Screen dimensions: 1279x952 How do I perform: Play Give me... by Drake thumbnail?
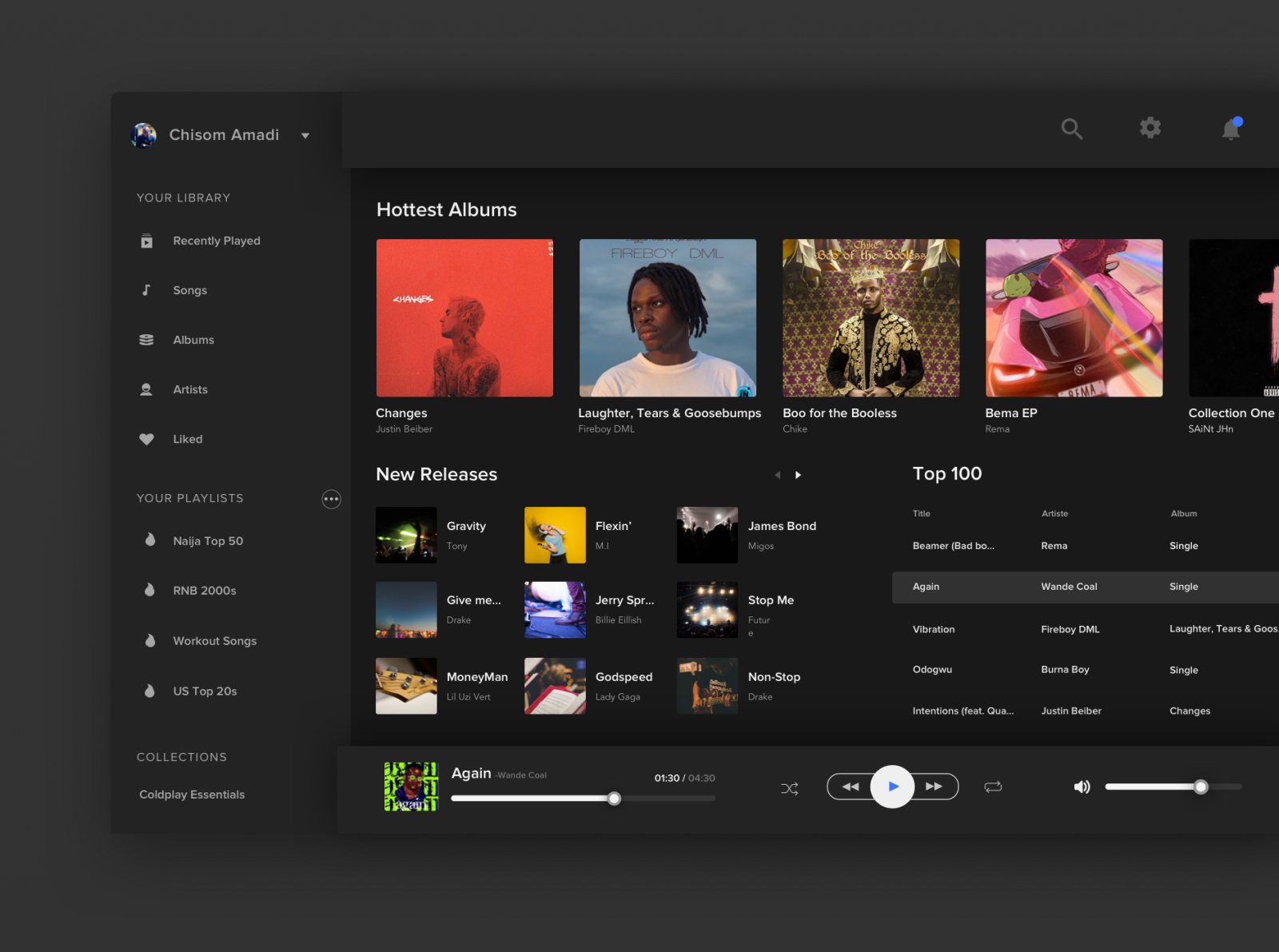pos(406,610)
